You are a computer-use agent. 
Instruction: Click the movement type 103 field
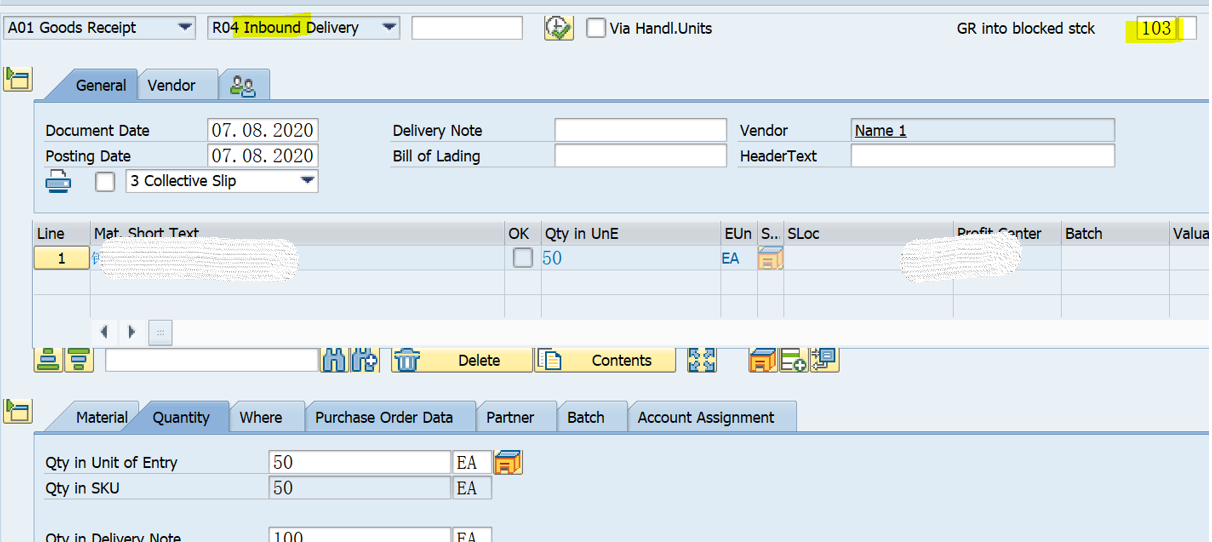coord(1157,29)
